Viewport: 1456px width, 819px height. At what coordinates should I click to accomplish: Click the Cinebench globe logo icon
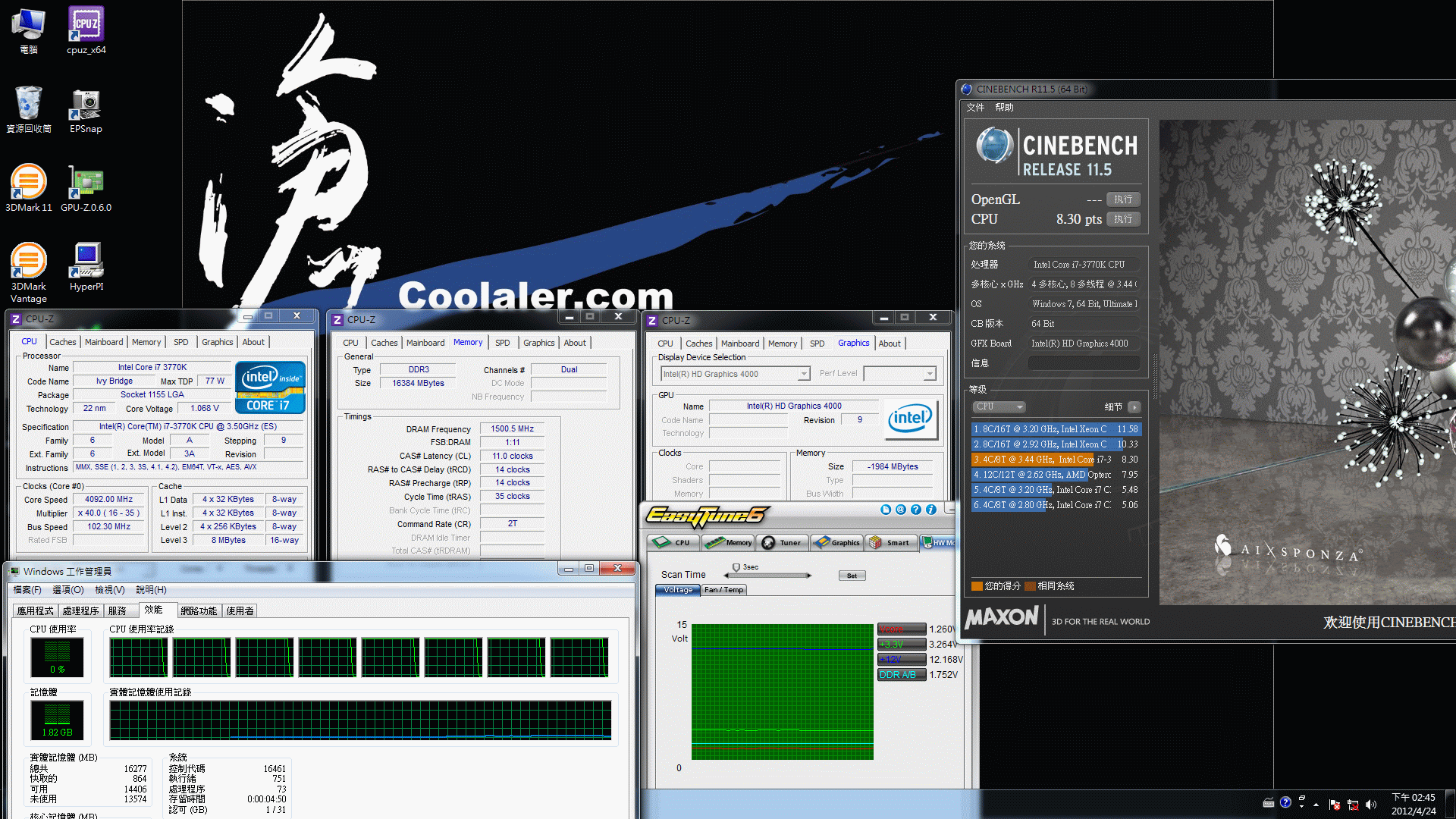[x=994, y=146]
